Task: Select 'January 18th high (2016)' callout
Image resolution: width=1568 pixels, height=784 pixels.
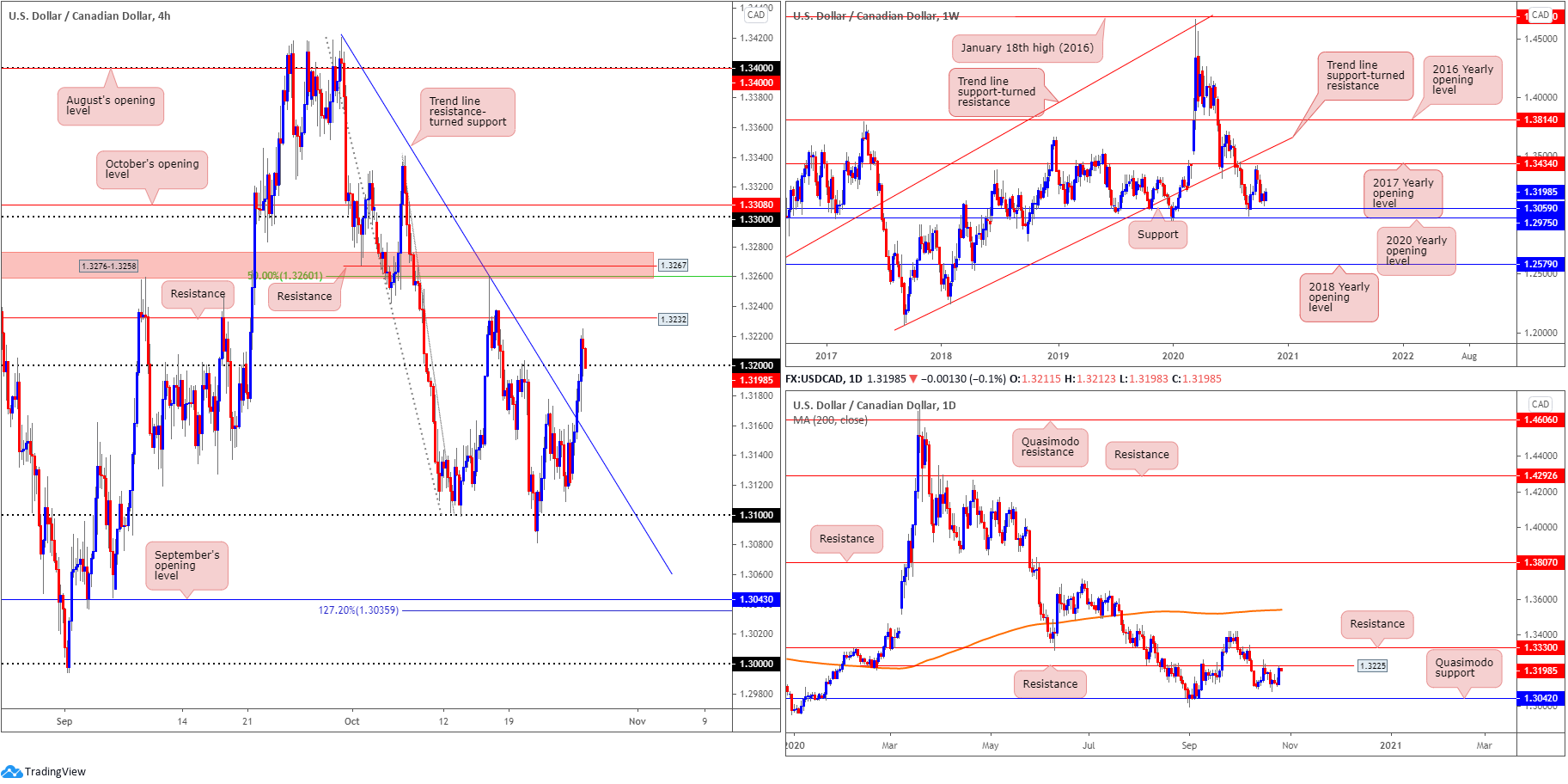Action: click(x=1027, y=48)
